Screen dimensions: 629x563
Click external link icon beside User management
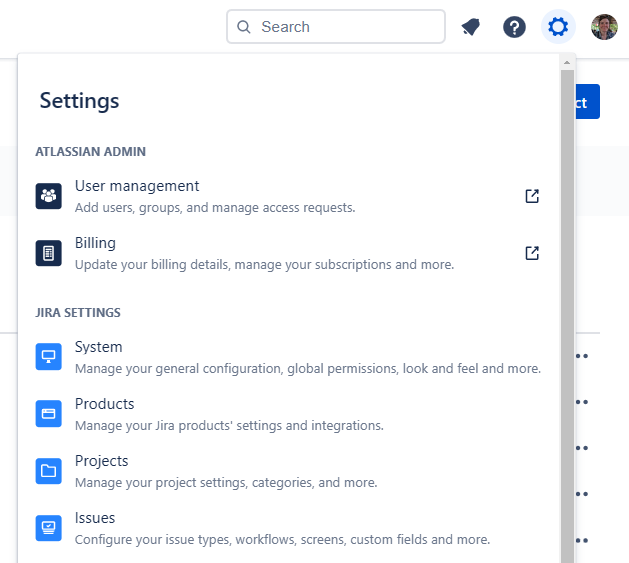[532, 196]
